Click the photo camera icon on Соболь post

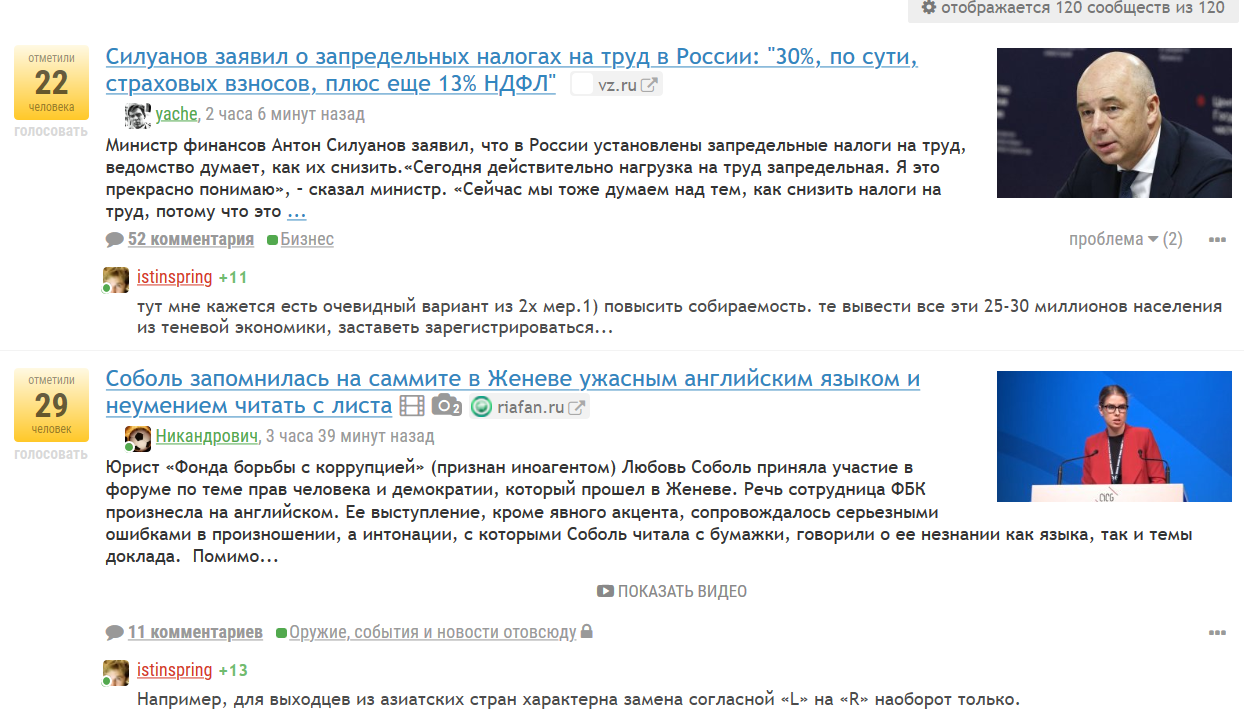(446, 406)
